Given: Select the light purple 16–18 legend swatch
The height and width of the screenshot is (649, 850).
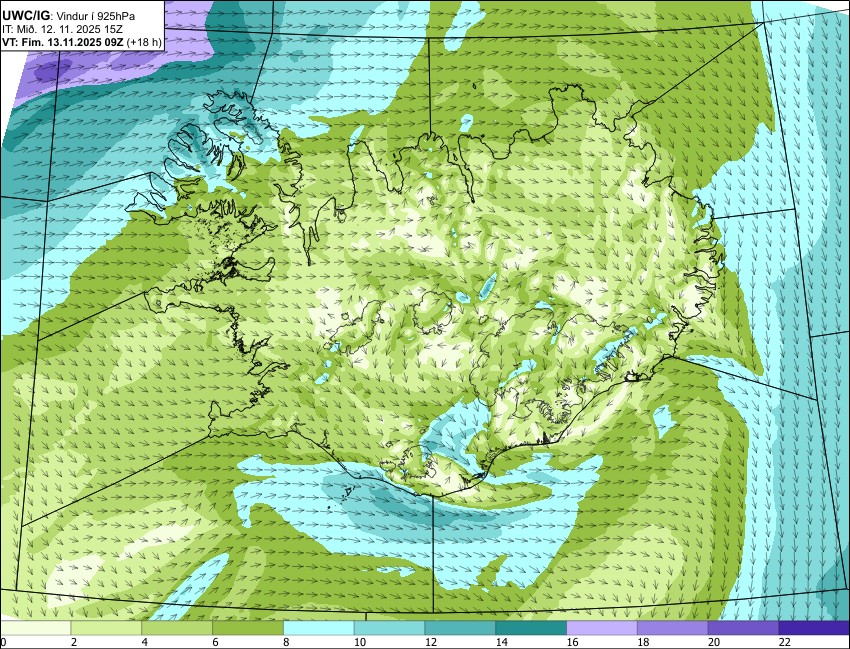Looking at the screenshot, I should [602, 628].
